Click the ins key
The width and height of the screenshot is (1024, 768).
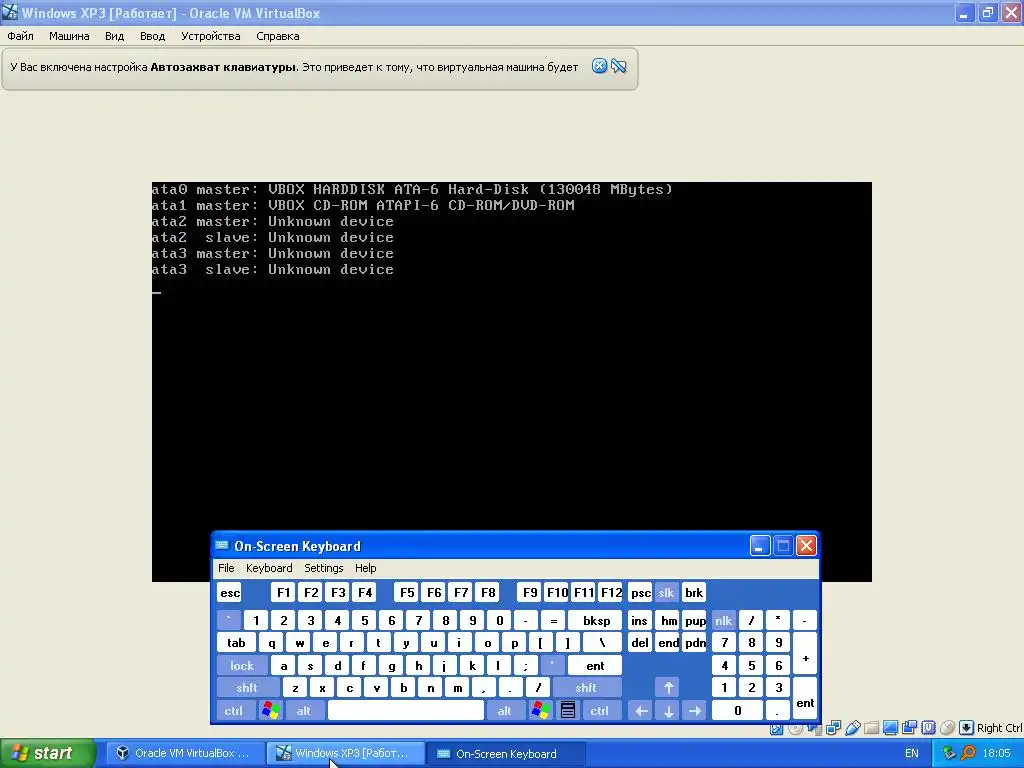(x=639, y=620)
